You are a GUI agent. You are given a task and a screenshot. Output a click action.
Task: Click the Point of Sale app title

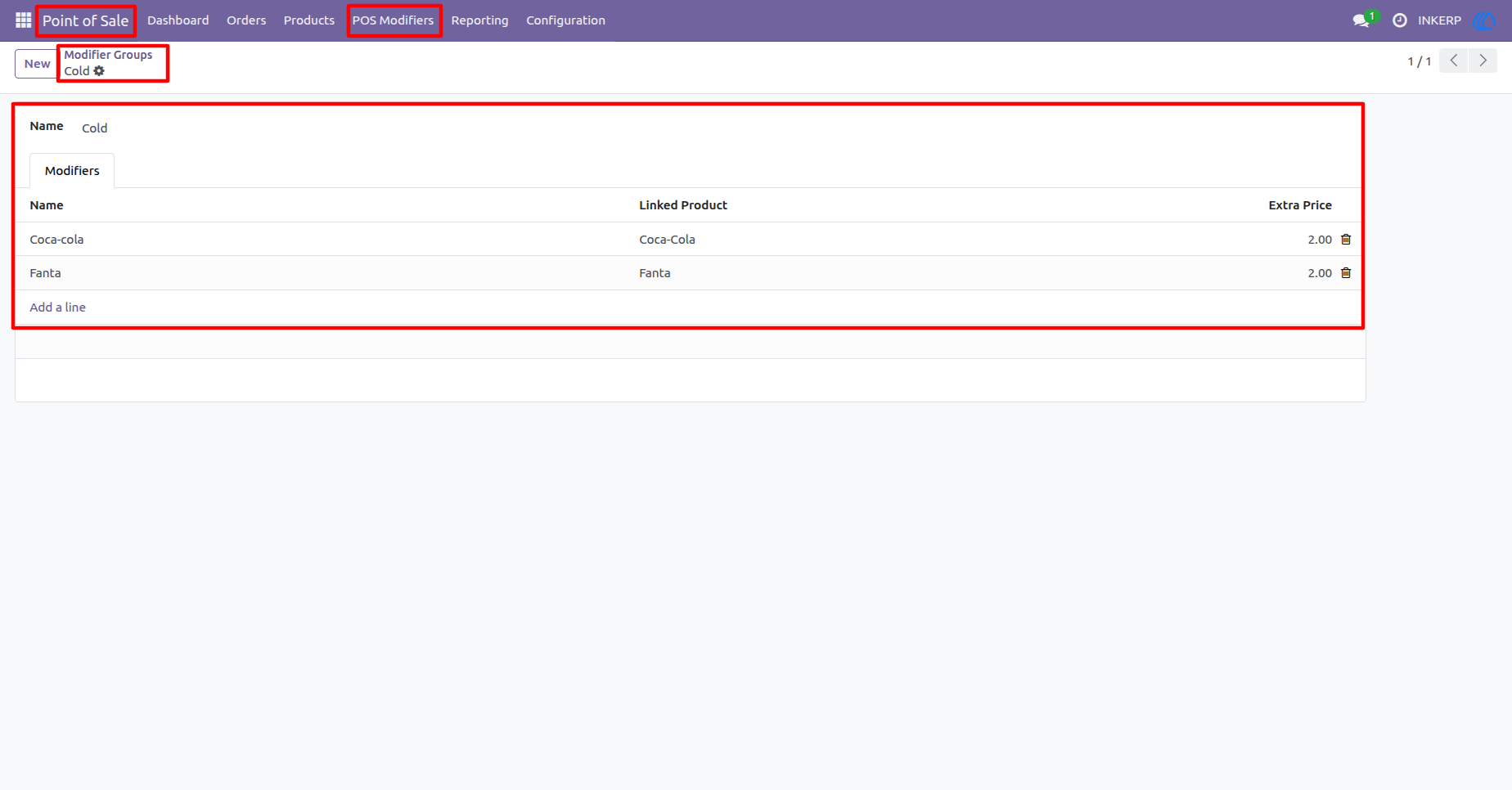(85, 20)
